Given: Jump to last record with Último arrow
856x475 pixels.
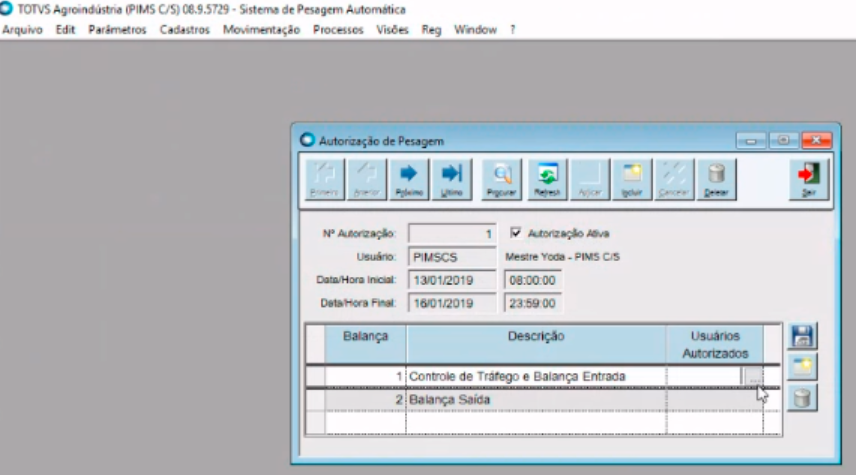Looking at the screenshot, I should pyautogui.click(x=451, y=180).
